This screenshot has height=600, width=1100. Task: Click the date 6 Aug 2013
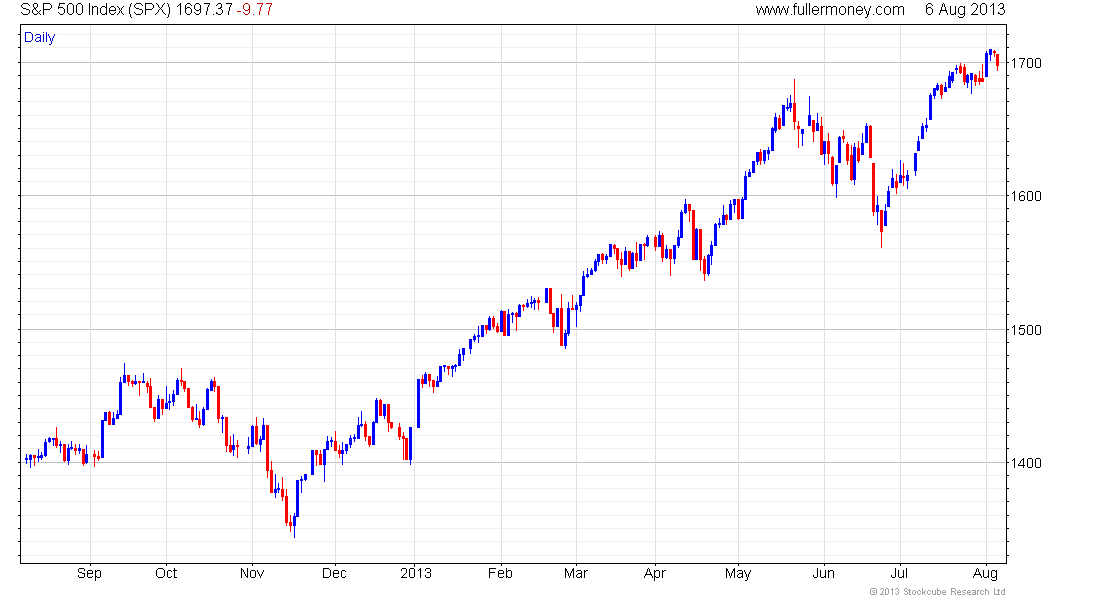tap(965, 9)
